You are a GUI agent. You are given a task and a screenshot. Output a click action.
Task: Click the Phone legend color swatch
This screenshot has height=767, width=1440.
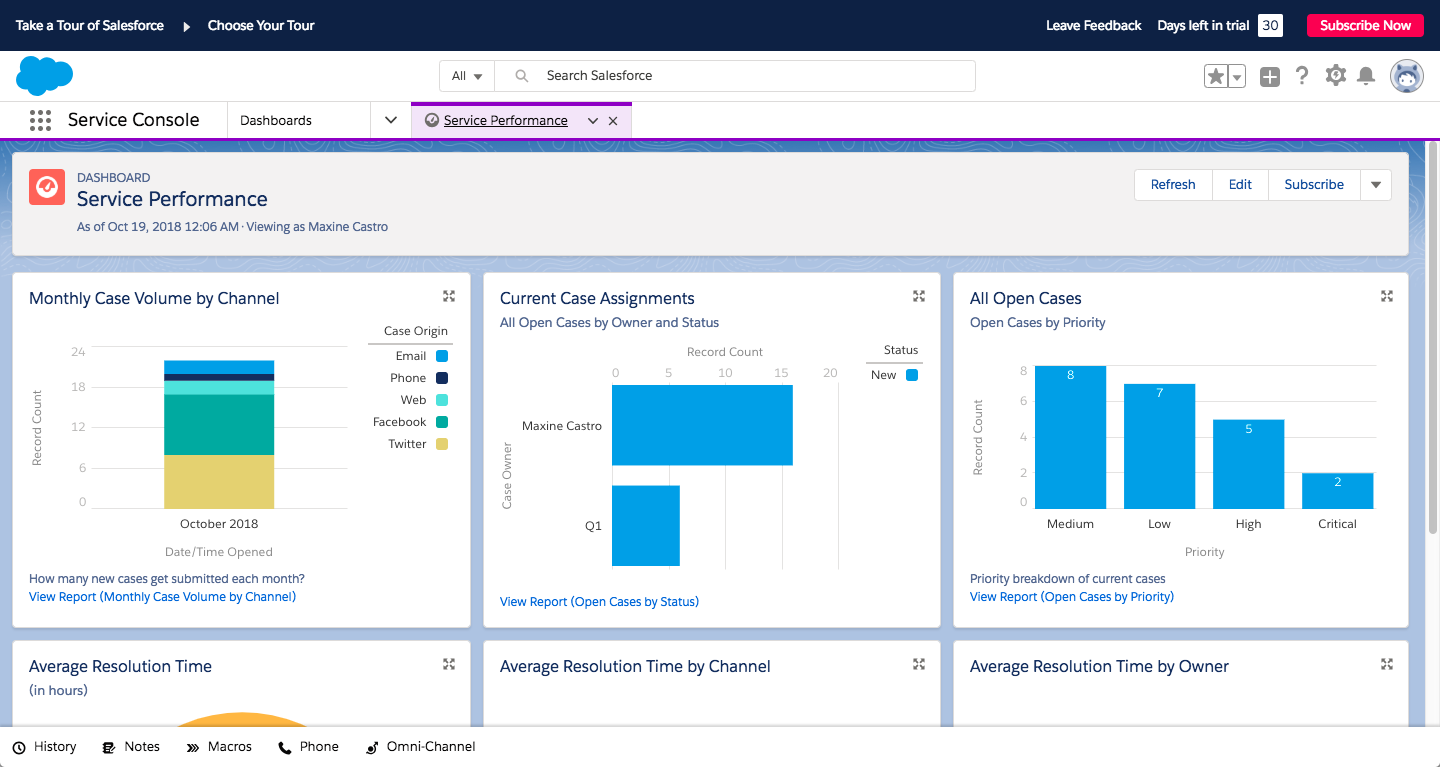442,378
